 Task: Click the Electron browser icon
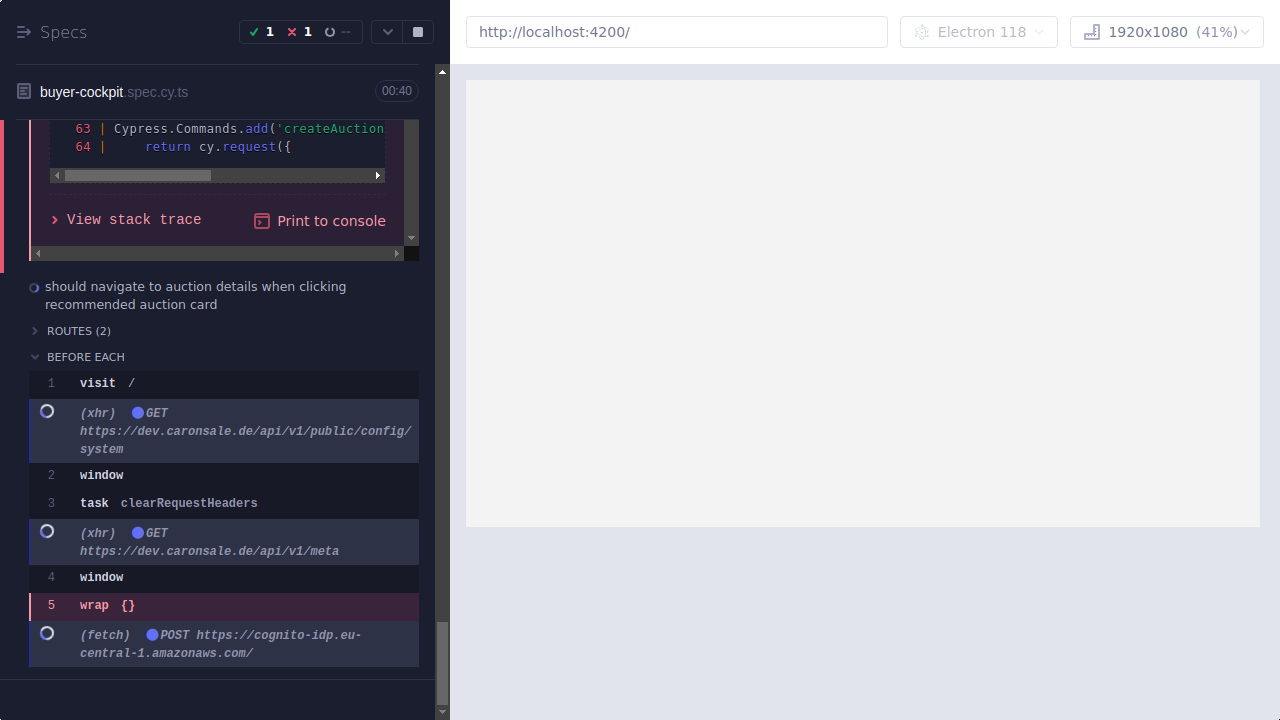tap(921, 32)
